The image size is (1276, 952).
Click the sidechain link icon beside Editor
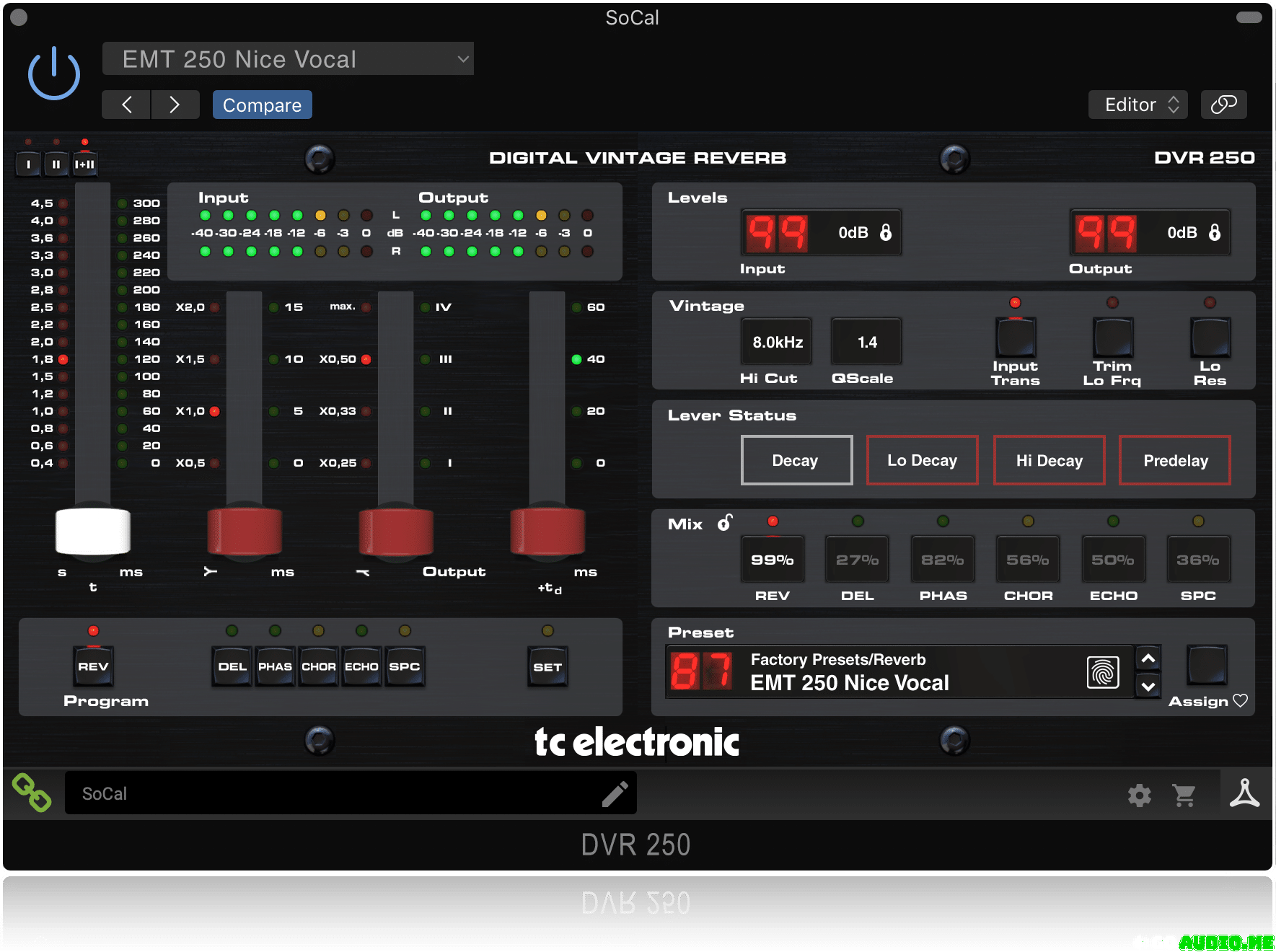pos(1223,105)
